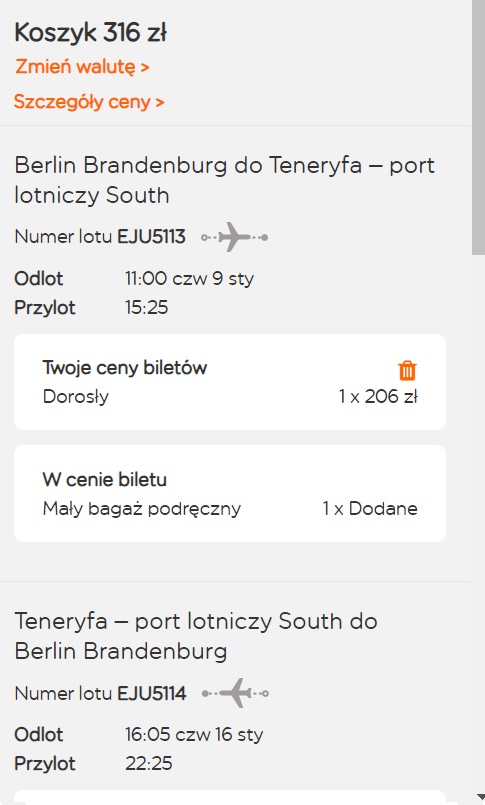Click the outbound flight airplane icon
Screen dimensions: 485x805
tap(235, 237)
